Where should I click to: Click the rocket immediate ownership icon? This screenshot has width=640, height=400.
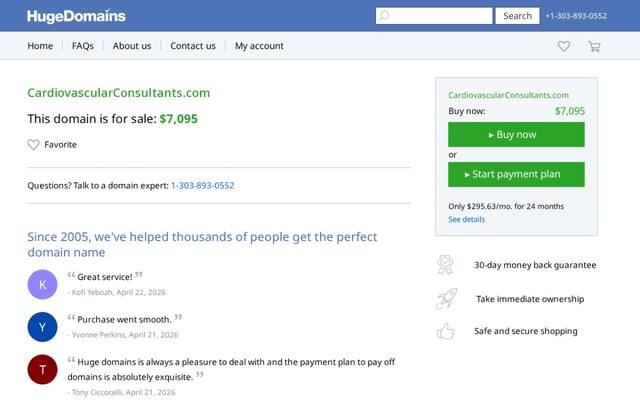[x=446, y=299]
